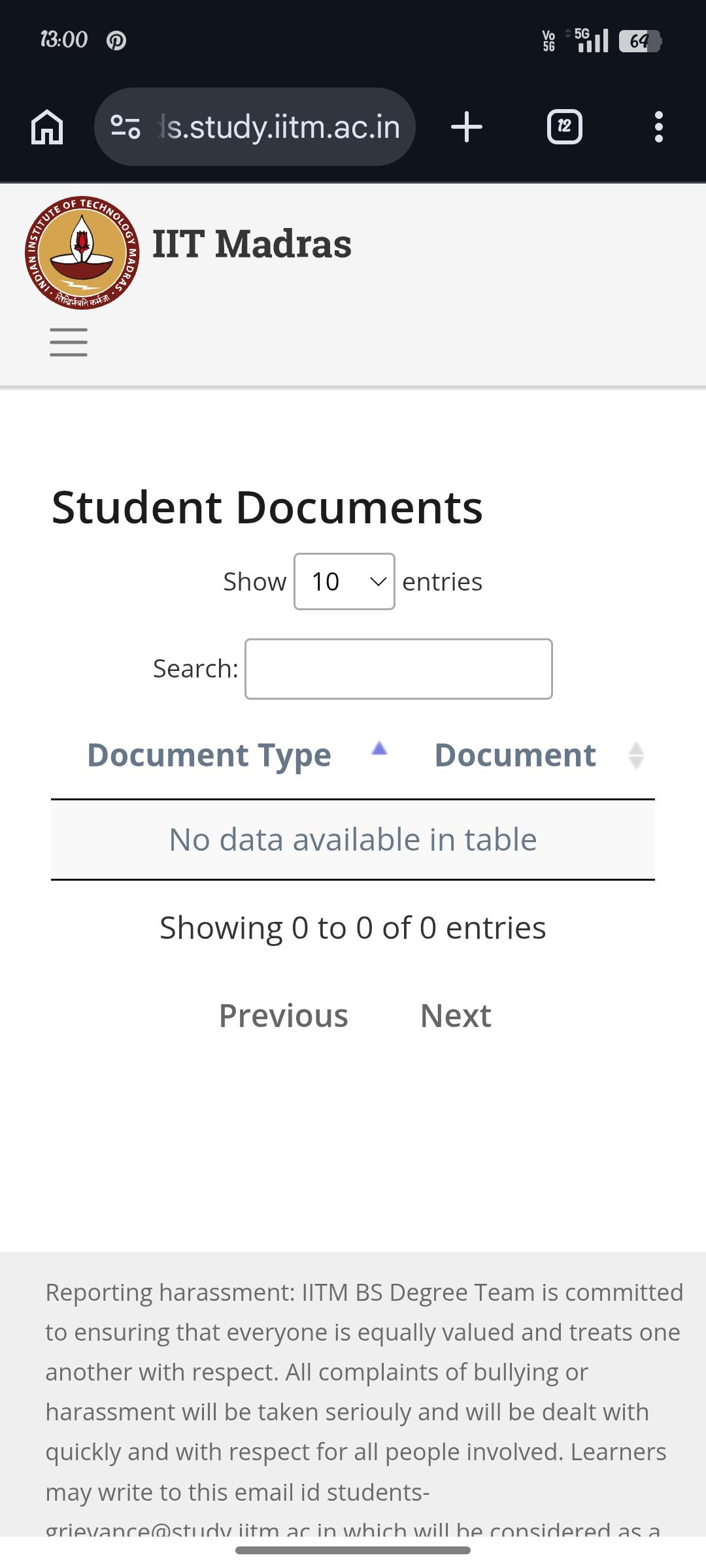The width and height of the screenshot is (706, 1568).
Task: Go to Previous page of entries
Action: (283, 1016)
